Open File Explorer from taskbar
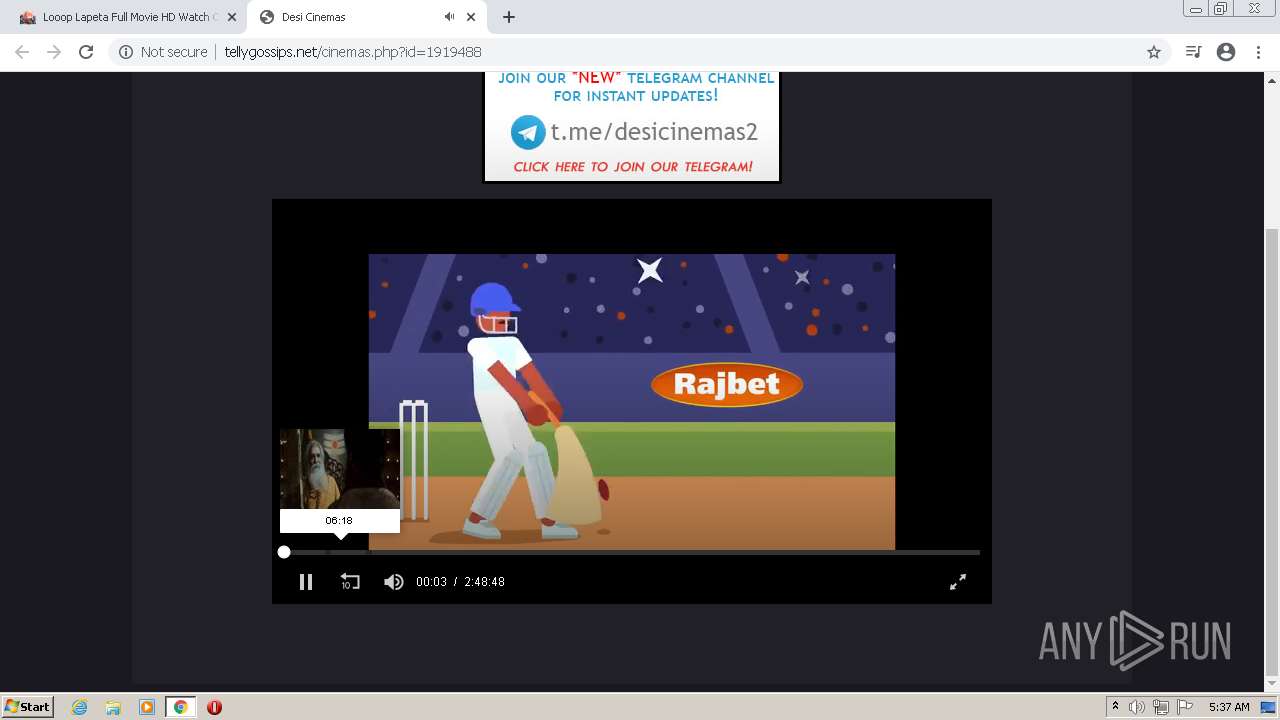 pos(113,707)
